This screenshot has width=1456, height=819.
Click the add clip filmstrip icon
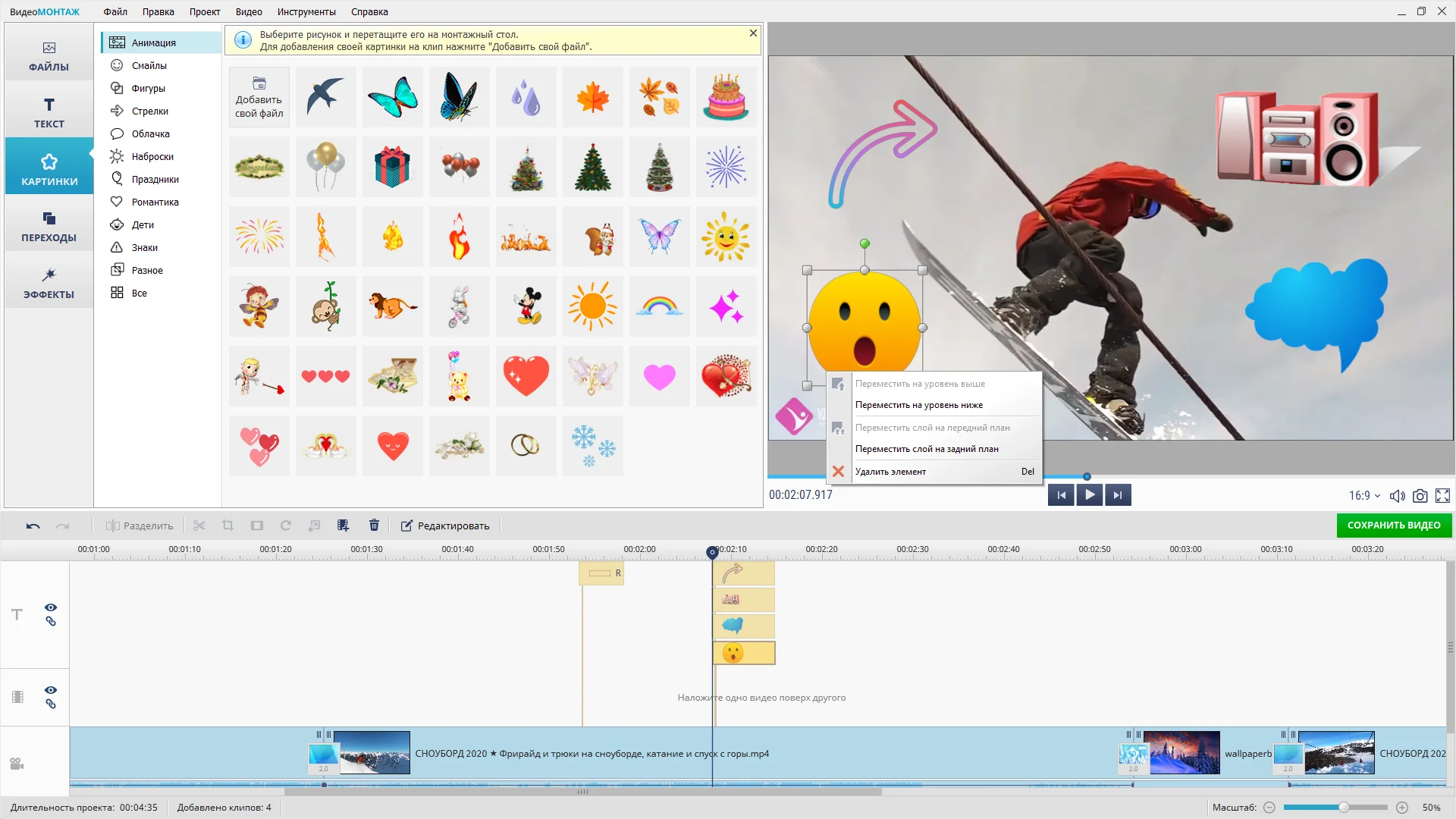tap(344, 526)
